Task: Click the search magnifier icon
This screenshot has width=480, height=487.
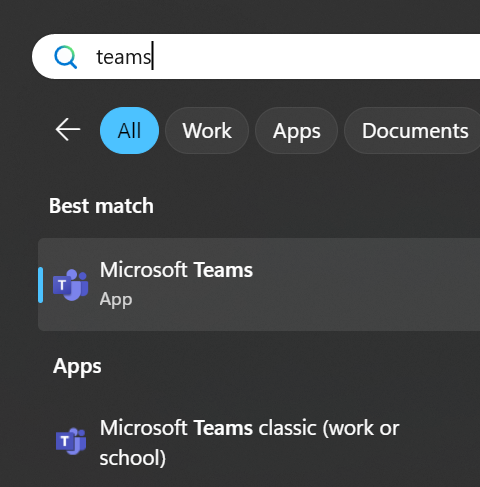Action: coord(66,57)
